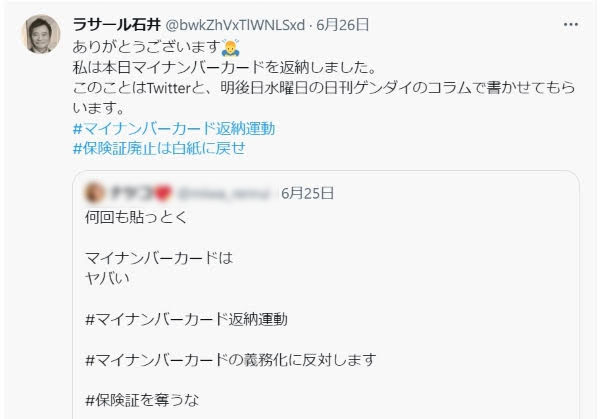This screenshot has width=600, height=419.
Task: Open hashtag #保険証廃止は白紙に戻せ
Action: [159, 148]
